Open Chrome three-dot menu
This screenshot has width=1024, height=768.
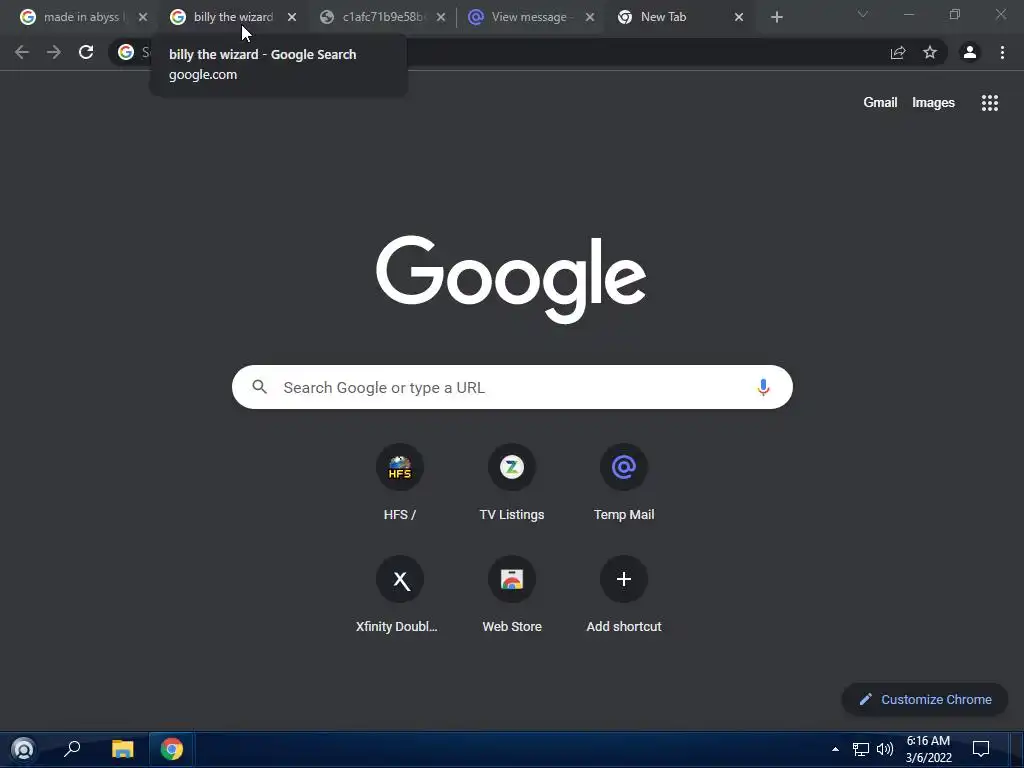point(1002,52)
